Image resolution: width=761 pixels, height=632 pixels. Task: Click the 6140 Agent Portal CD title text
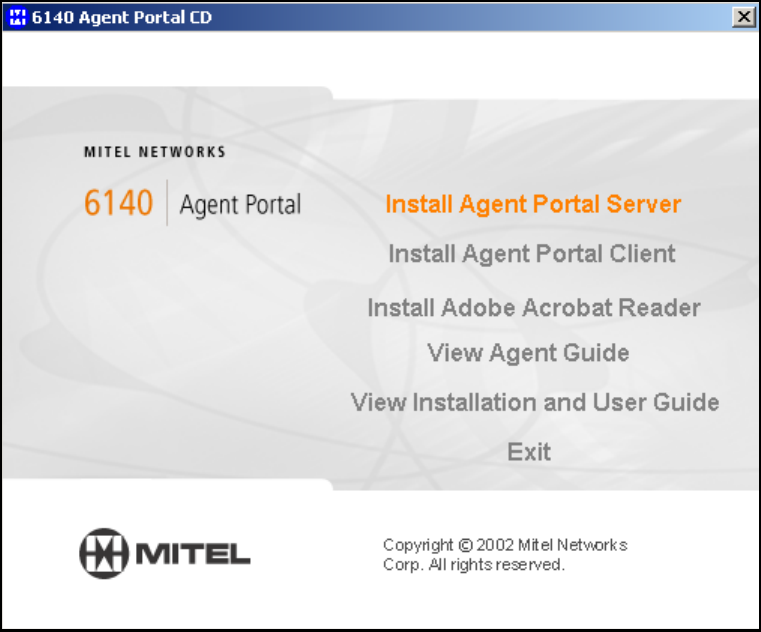click(x=122, y=17)
